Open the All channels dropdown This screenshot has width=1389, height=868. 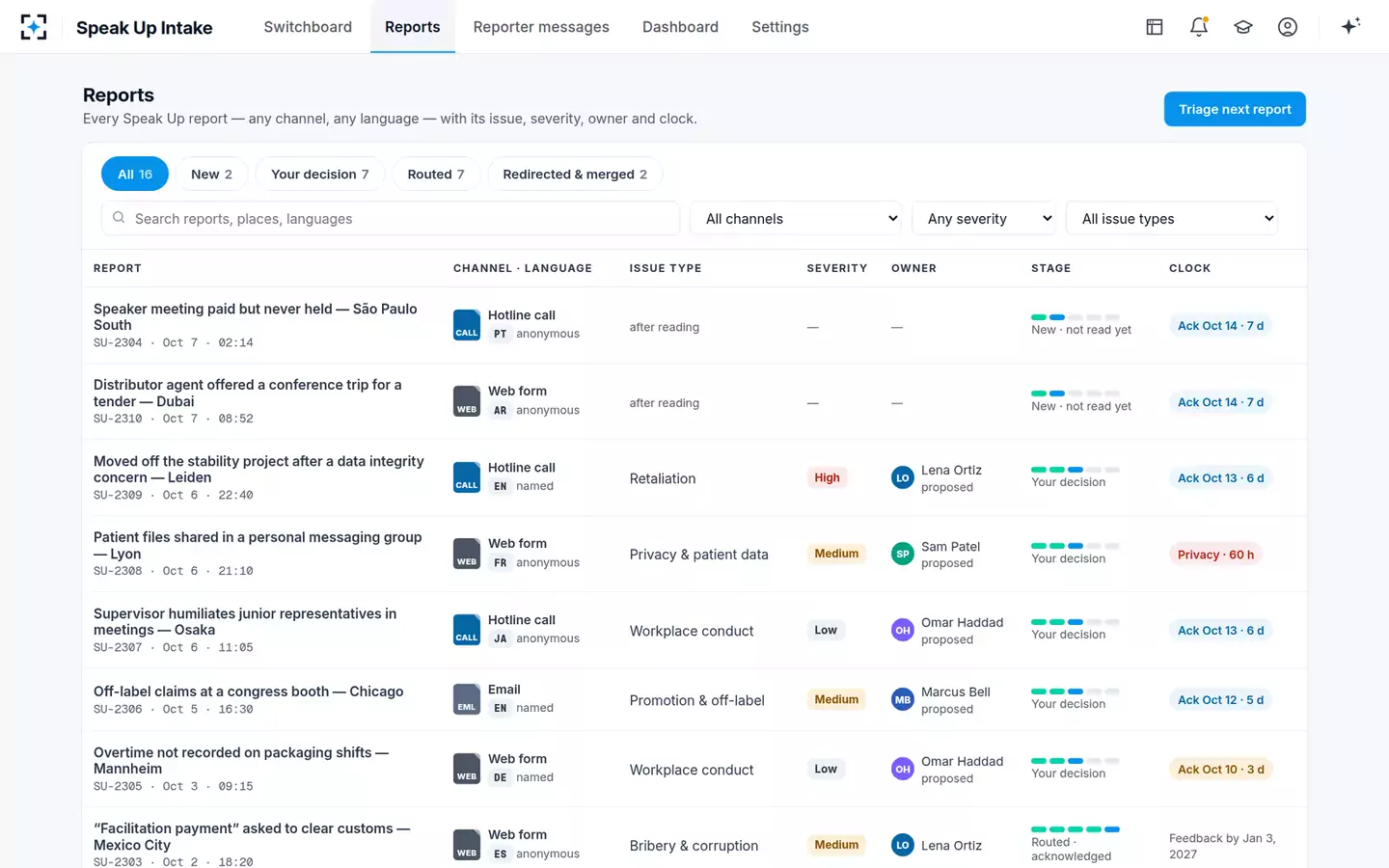point(796,219)
